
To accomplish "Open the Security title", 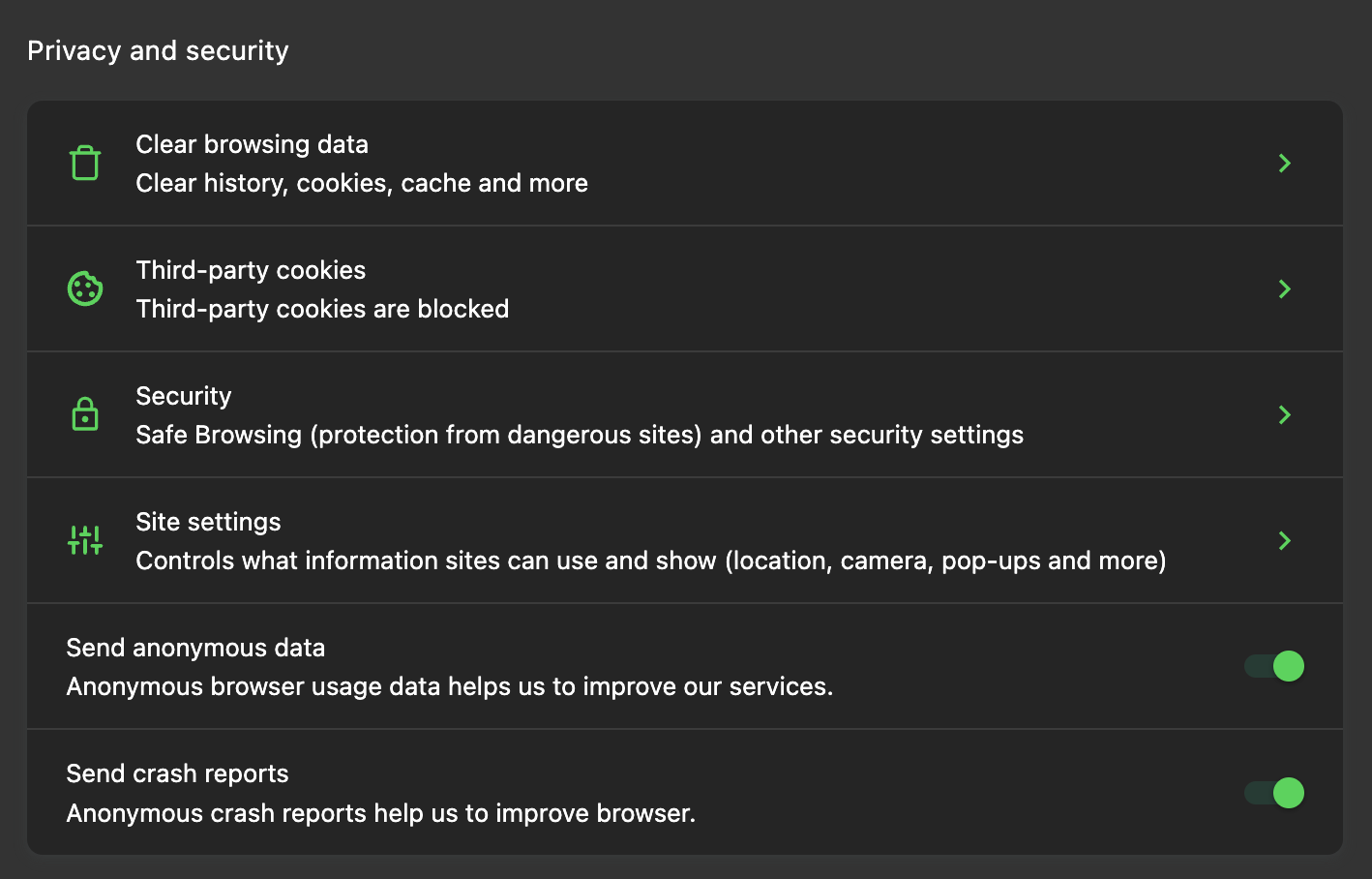I will tap(184, 396).
